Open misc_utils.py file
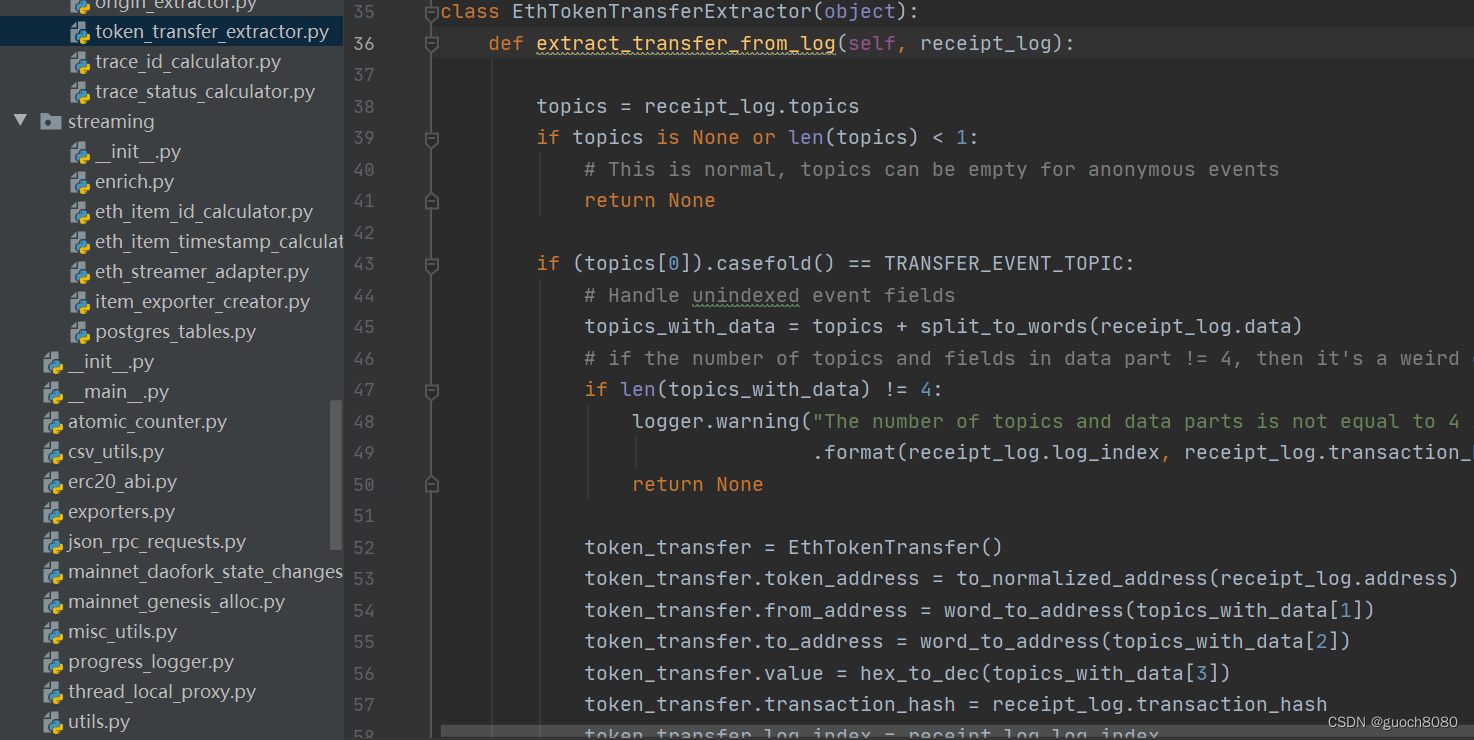This screenshot has width=1474, height=740. click(x=123, y=632)
